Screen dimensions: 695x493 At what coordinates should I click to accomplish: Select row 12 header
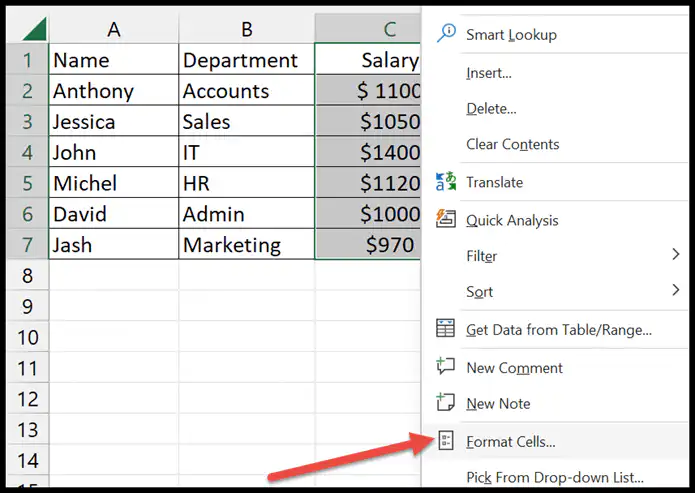pyautogui.click(x=27, y=398)
